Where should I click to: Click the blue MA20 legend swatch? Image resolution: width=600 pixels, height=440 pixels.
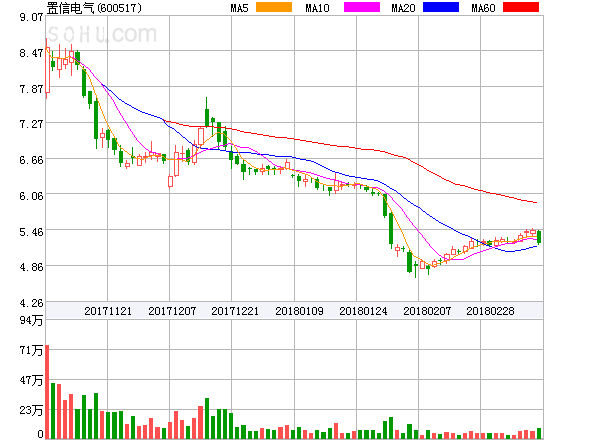point(441,7)
